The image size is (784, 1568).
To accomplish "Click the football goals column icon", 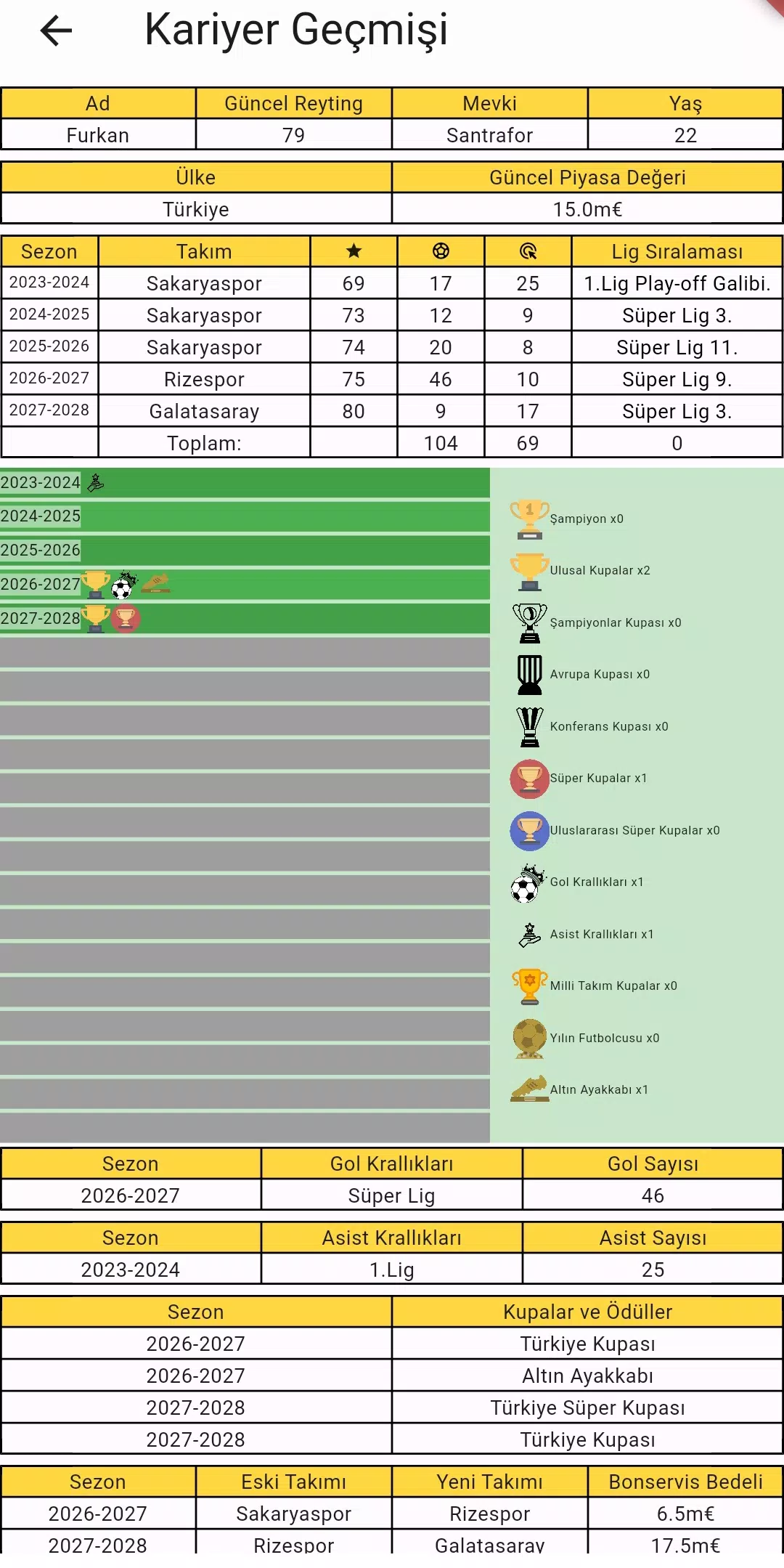I will (441, 251).
